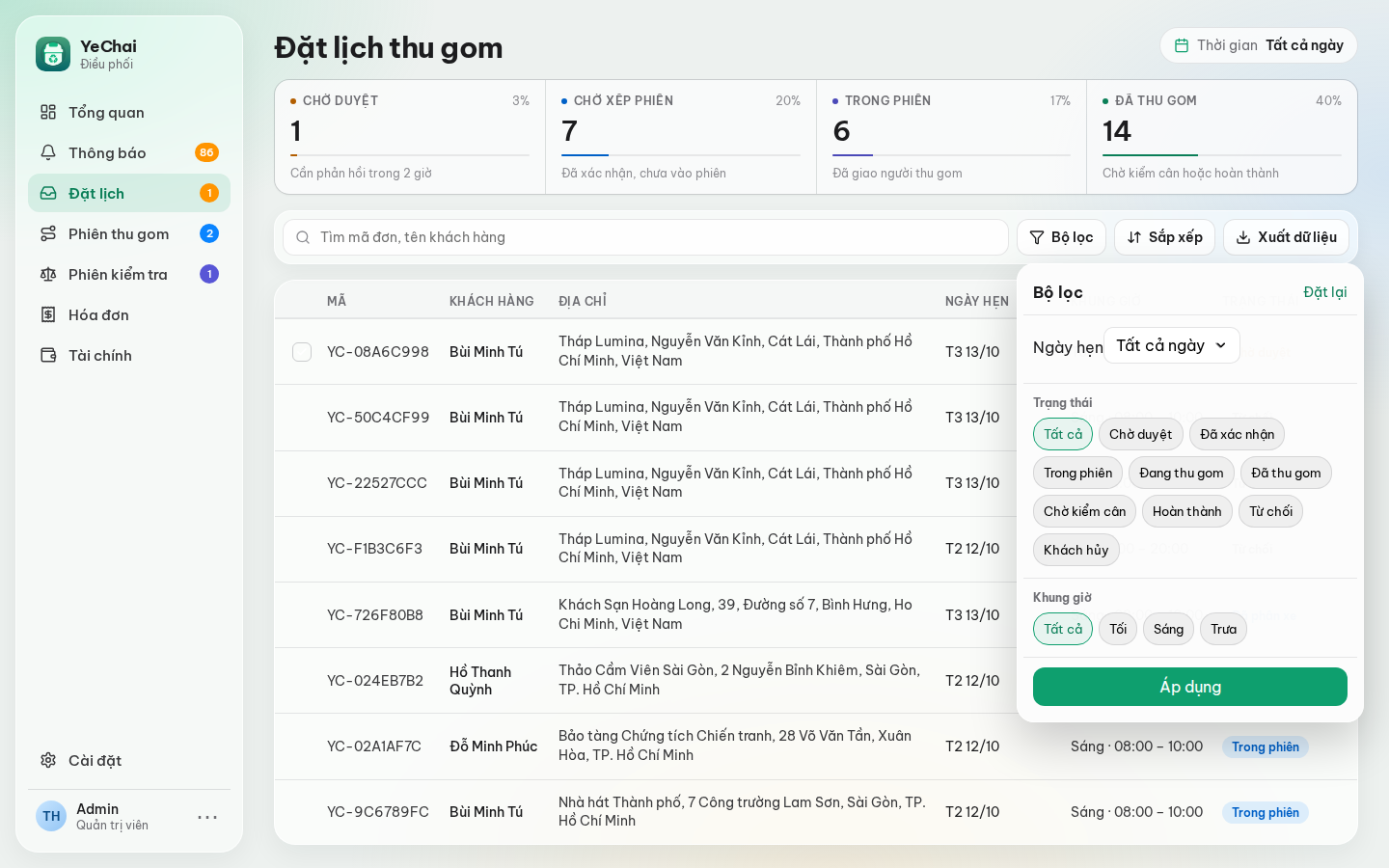The height and width of the screenshot is (868, 1389).
Task: Click the Phiên thu gom route icon
Action: [48, 233]
